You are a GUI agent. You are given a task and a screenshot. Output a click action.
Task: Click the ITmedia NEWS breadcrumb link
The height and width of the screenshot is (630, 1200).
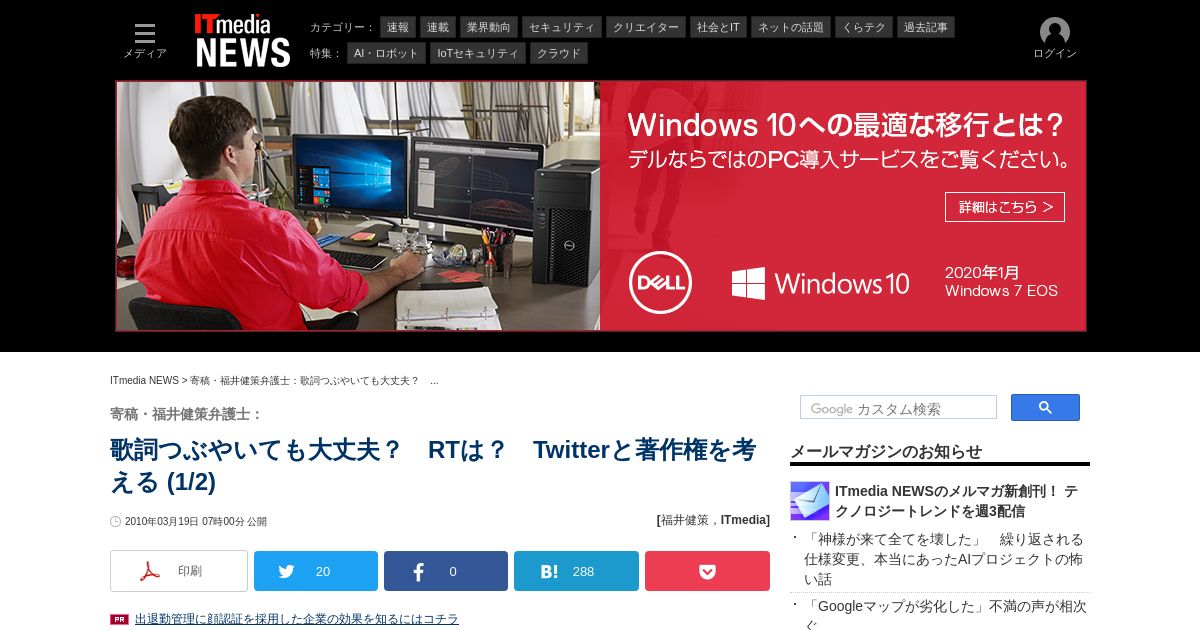point(144,381)
